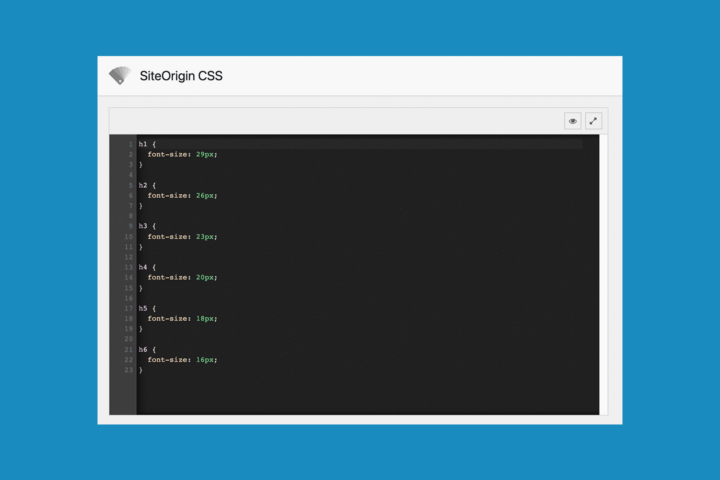Click the SiteOrigin CSS title text
Image resolution: width=720 pixels, height=480 pixels.
pos(182,75)
